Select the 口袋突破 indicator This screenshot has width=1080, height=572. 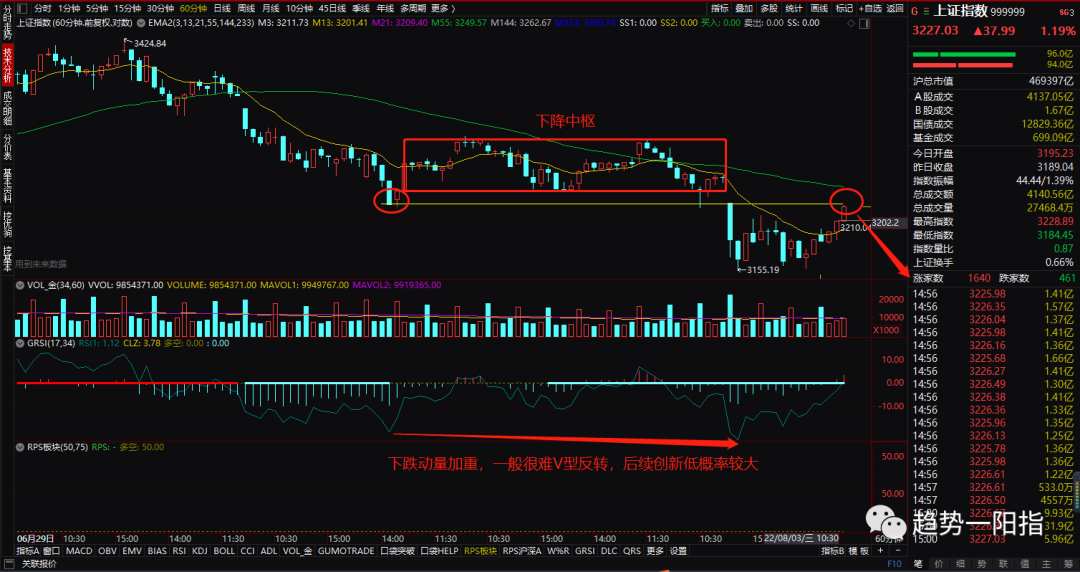pos(397,551)
